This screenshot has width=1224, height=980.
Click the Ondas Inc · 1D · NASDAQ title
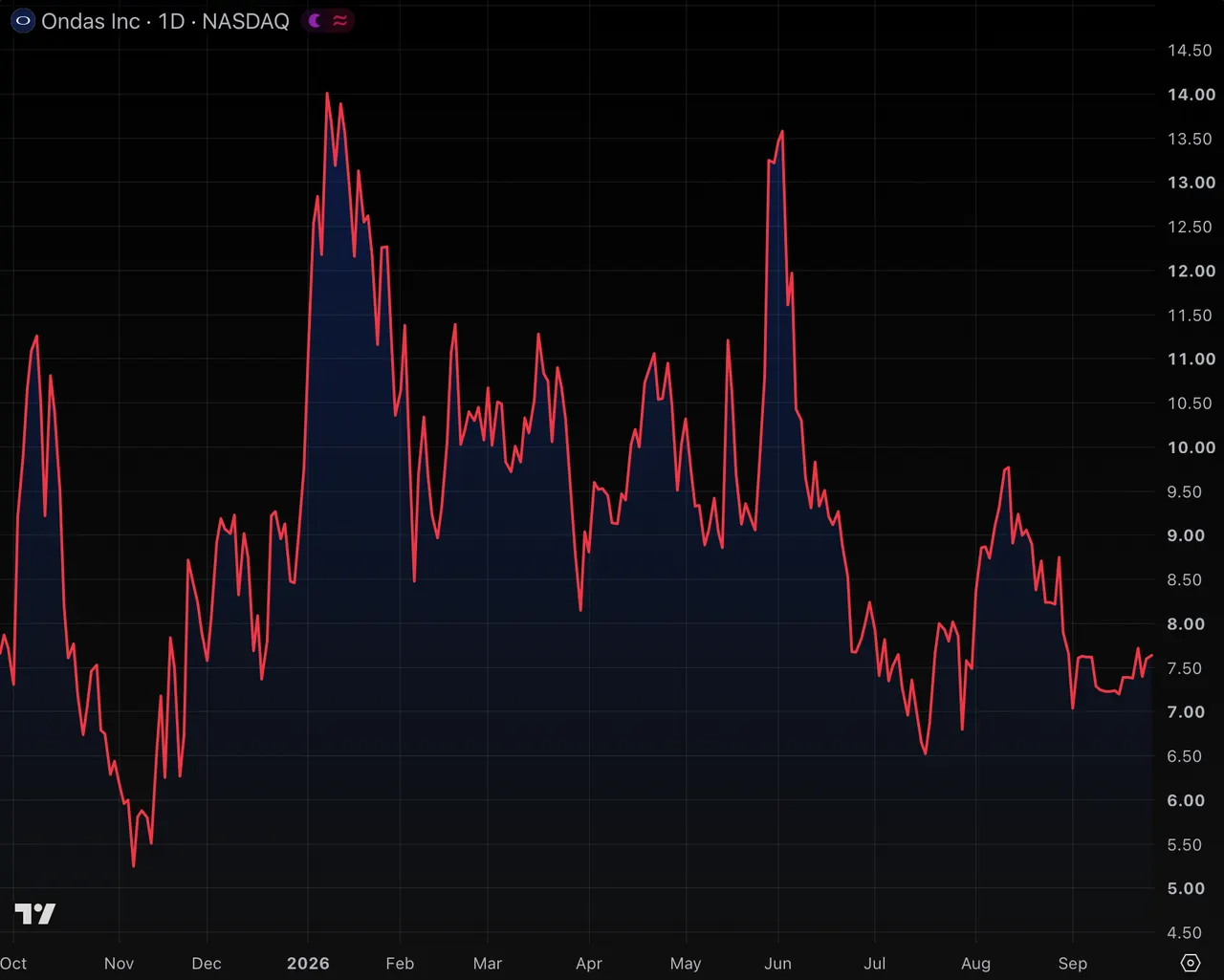[165, 21]
